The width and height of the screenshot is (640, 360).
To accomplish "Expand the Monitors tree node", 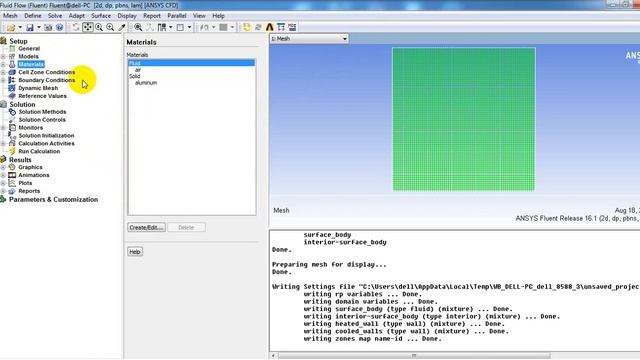I will coord(3,128).
